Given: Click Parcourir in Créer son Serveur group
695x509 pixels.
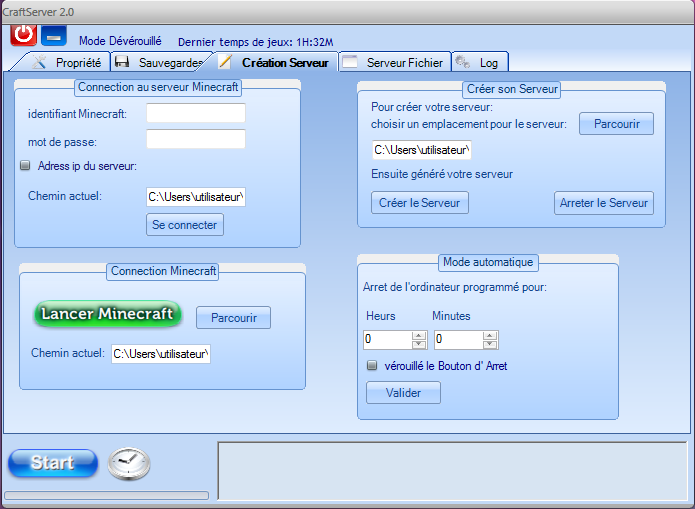Looking at the screenshot, I should 617,124.
